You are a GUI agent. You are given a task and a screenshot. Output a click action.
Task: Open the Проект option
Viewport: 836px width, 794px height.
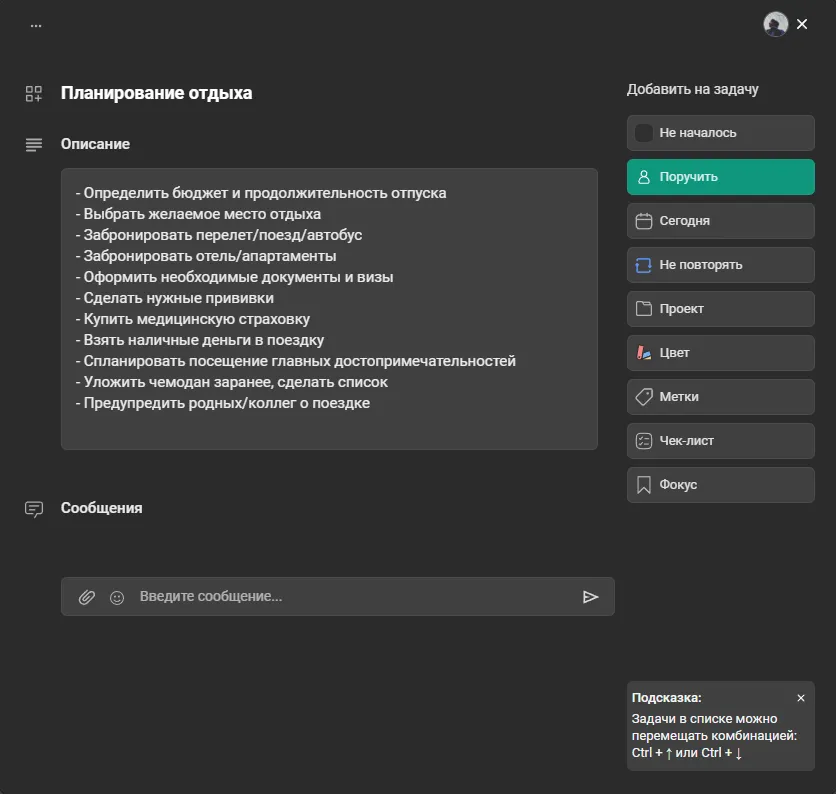(720, 309)
